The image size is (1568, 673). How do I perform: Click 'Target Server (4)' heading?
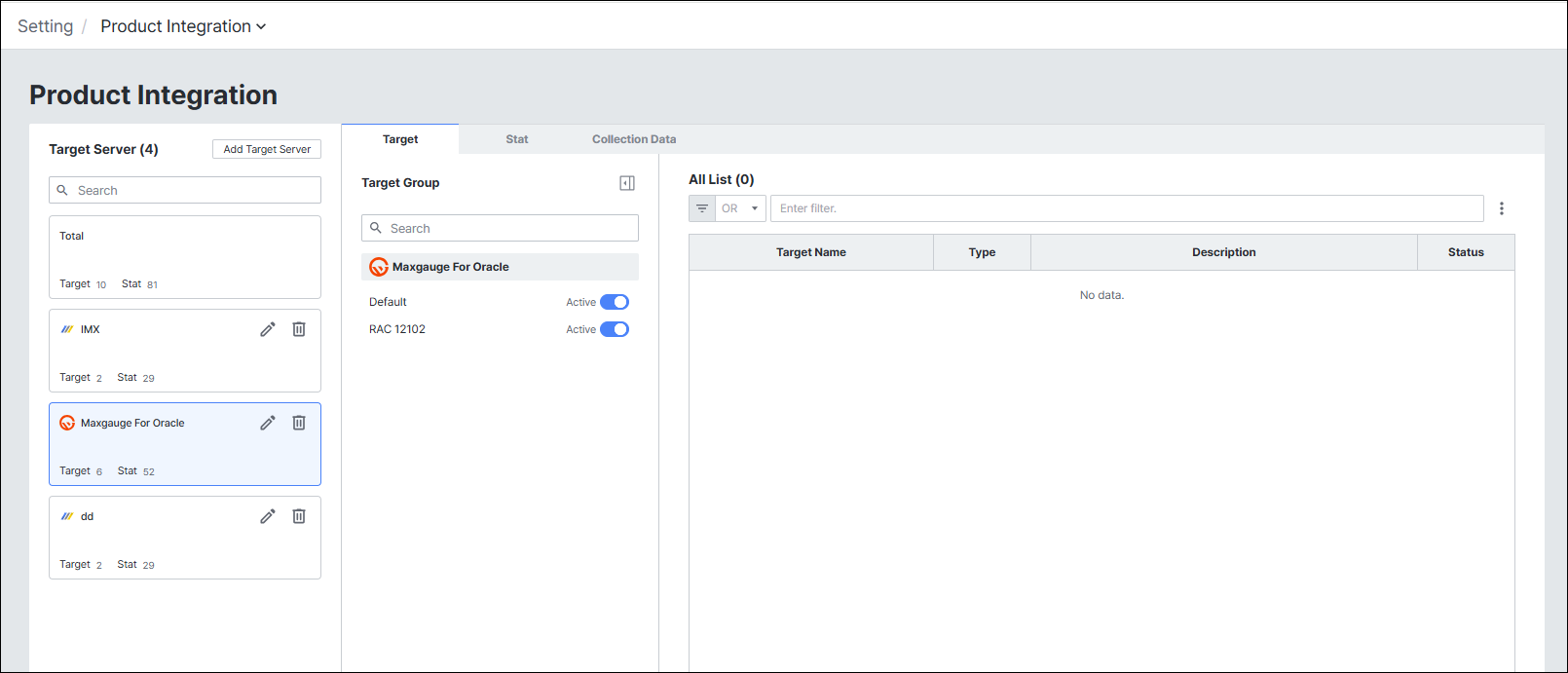pyautogui.click(x=103, y=149)
